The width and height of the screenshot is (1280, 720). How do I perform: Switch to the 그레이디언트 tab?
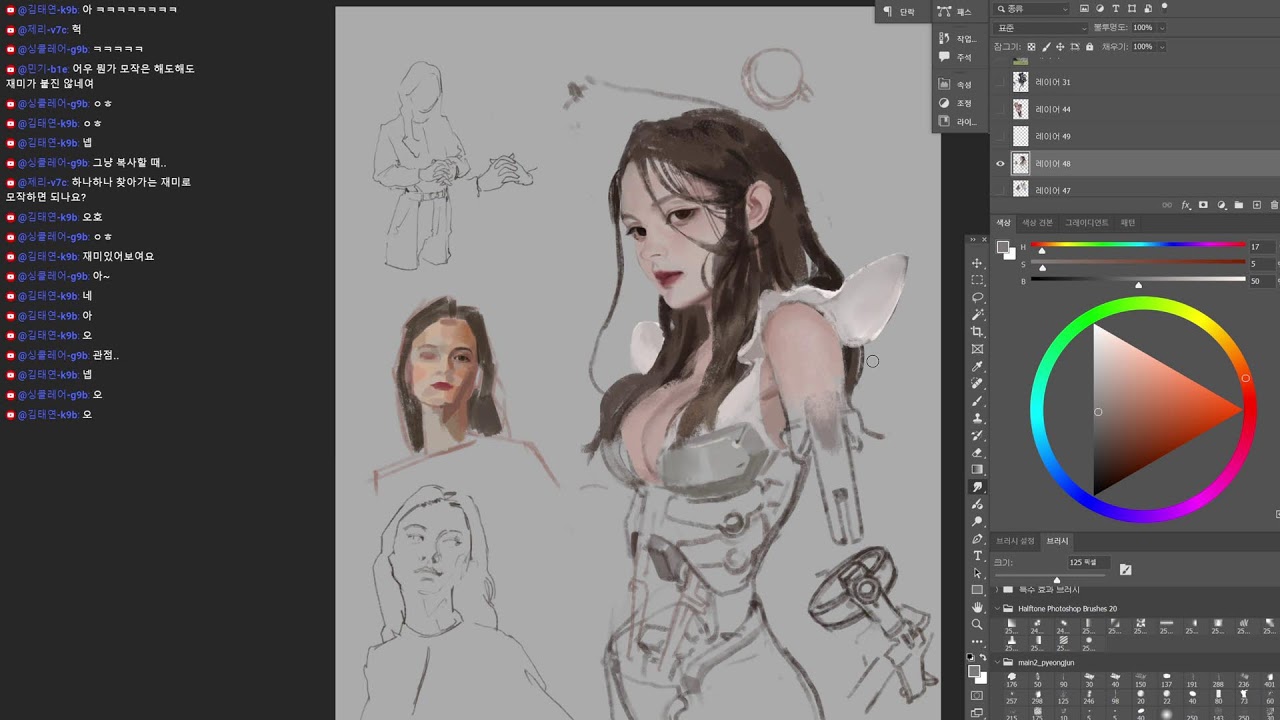1087,223
